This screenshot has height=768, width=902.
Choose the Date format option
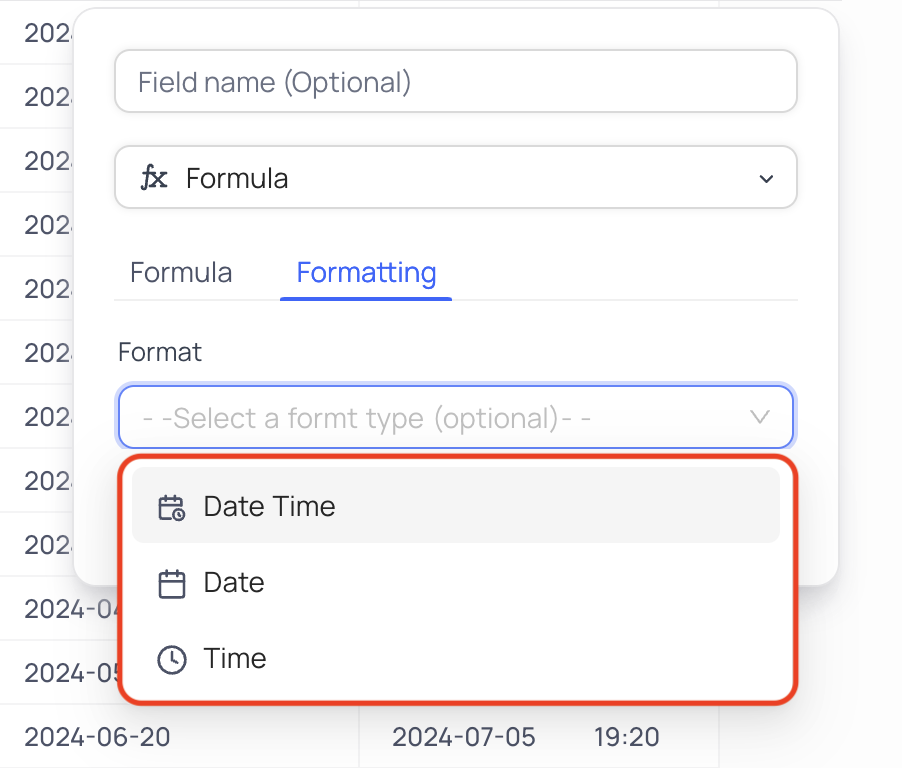click(x=456, y=582)
